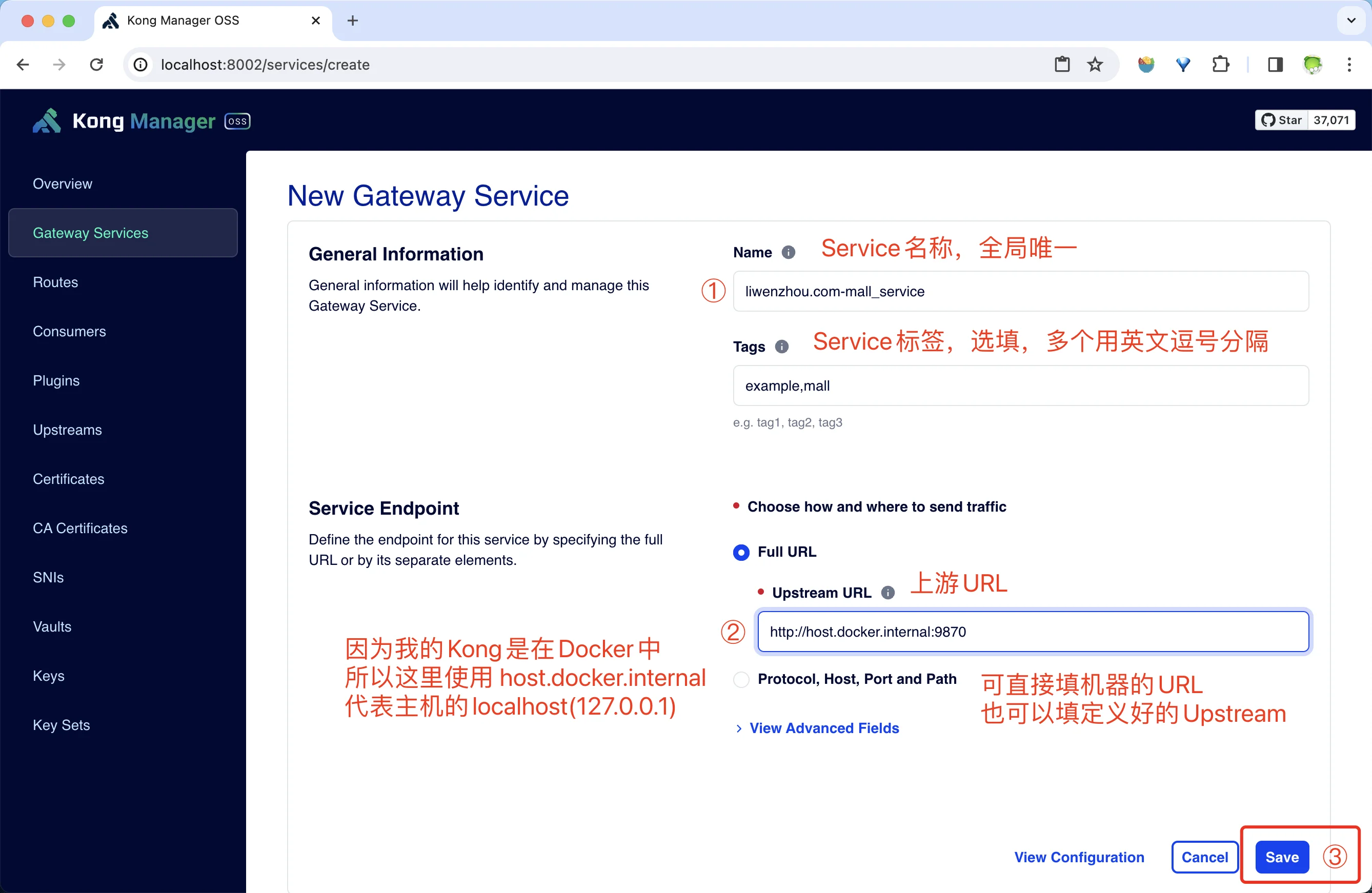
Task: Click the Name field info icon
Action: pos(788,252)
